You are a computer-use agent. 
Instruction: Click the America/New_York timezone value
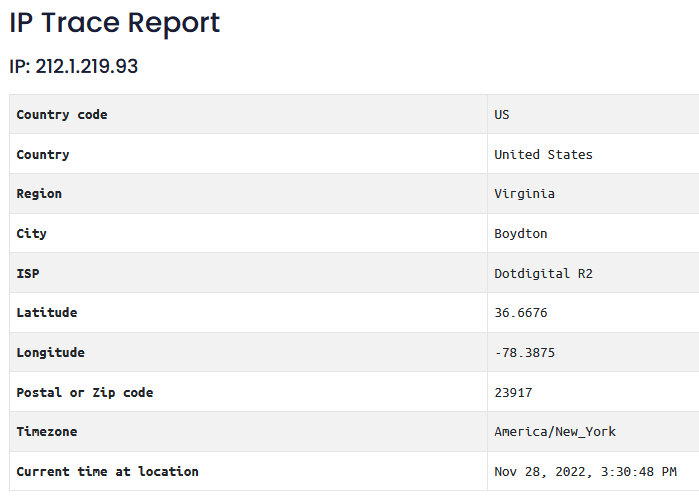[555, 431]
